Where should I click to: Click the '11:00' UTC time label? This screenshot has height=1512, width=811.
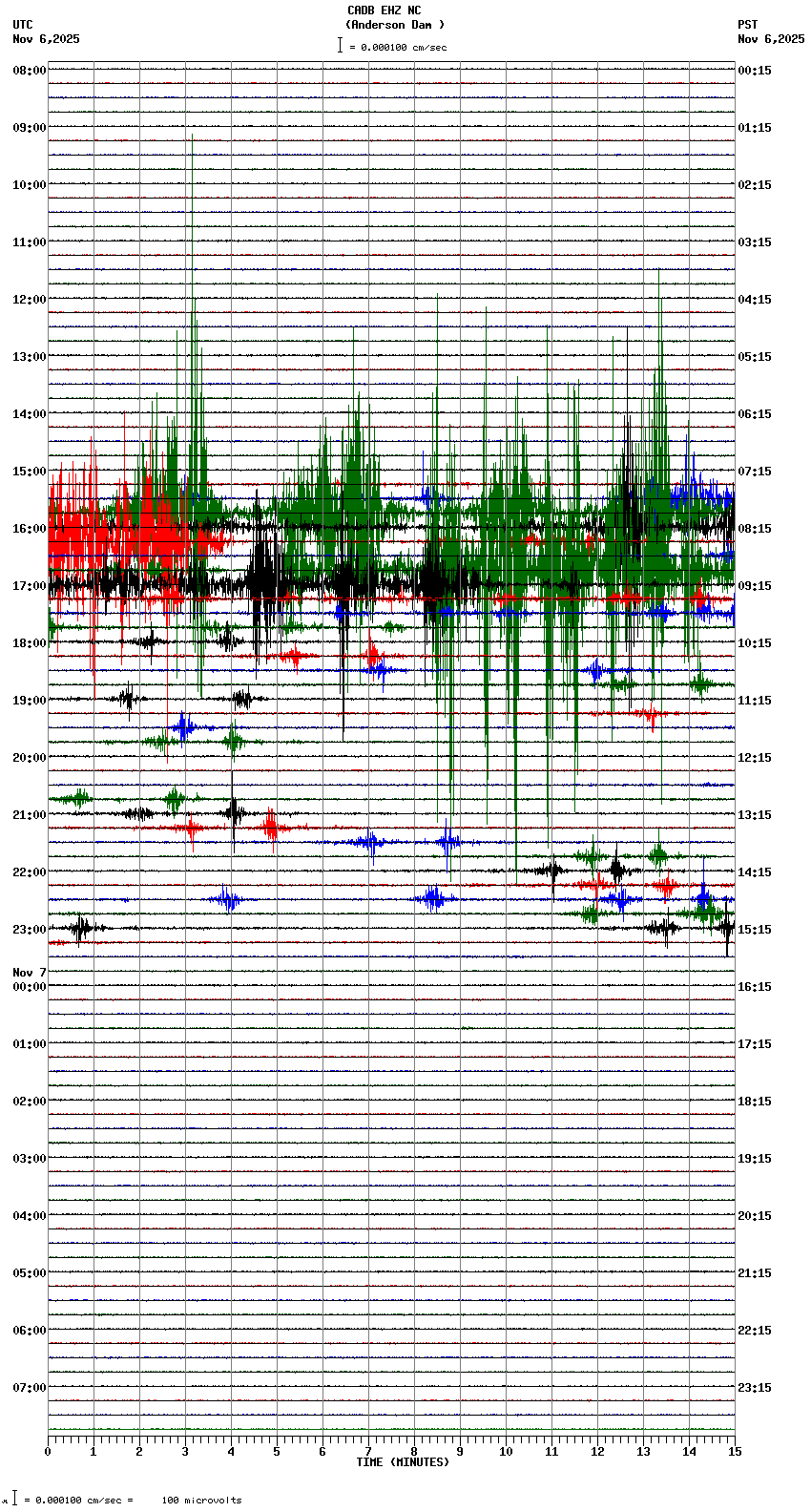click(30, 242)
